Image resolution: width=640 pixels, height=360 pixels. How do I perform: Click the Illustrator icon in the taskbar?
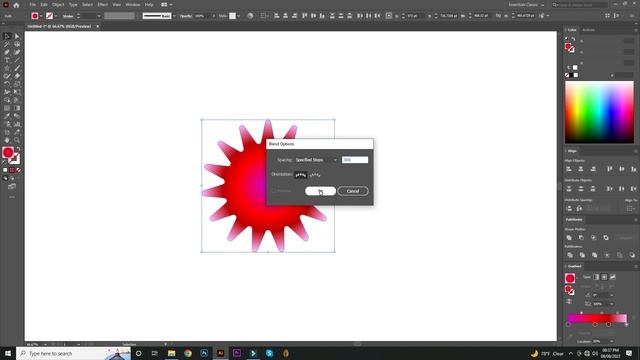pos(220,353)
